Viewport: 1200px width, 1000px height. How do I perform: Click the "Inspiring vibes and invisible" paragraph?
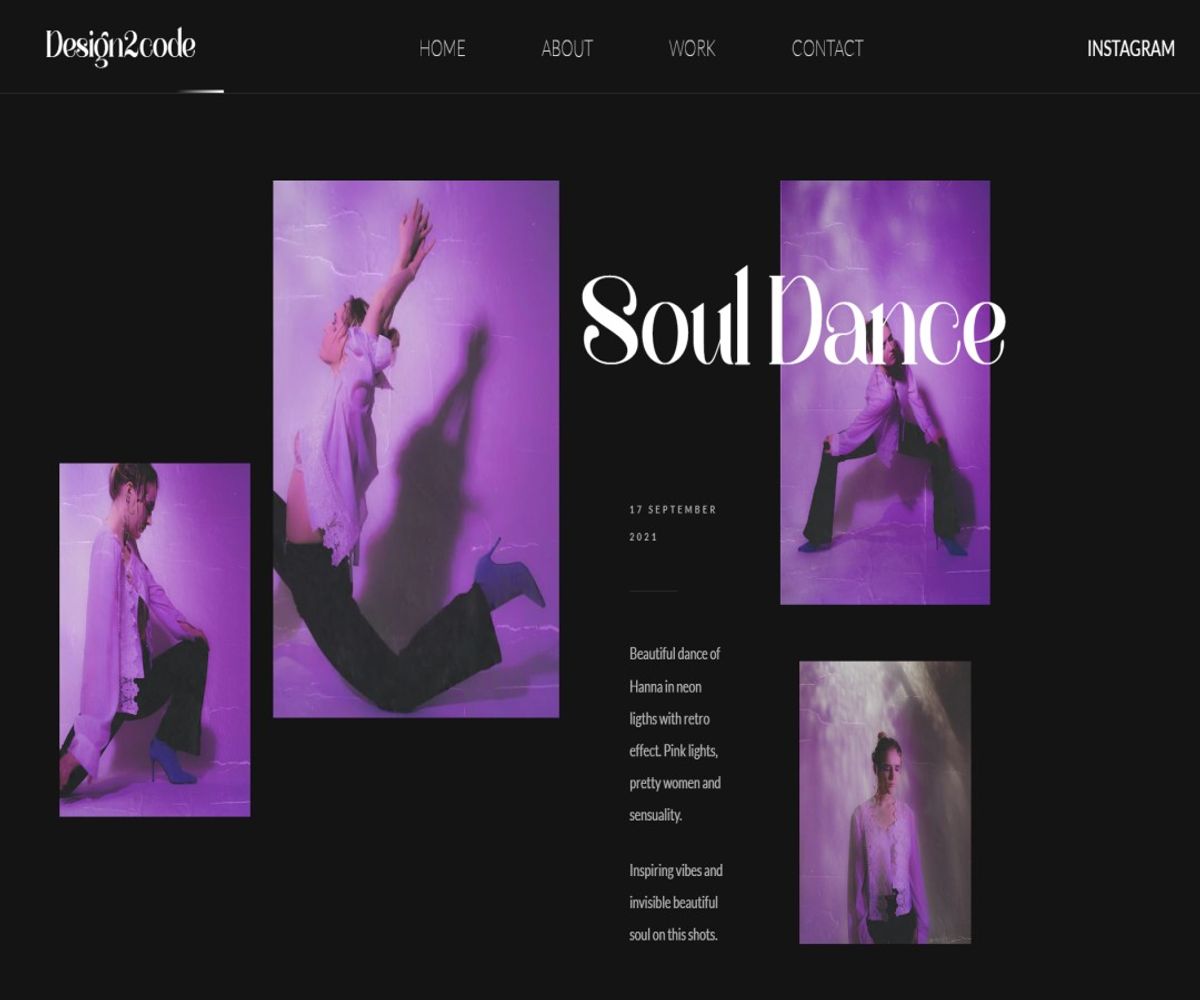click(x=675, y=902)
